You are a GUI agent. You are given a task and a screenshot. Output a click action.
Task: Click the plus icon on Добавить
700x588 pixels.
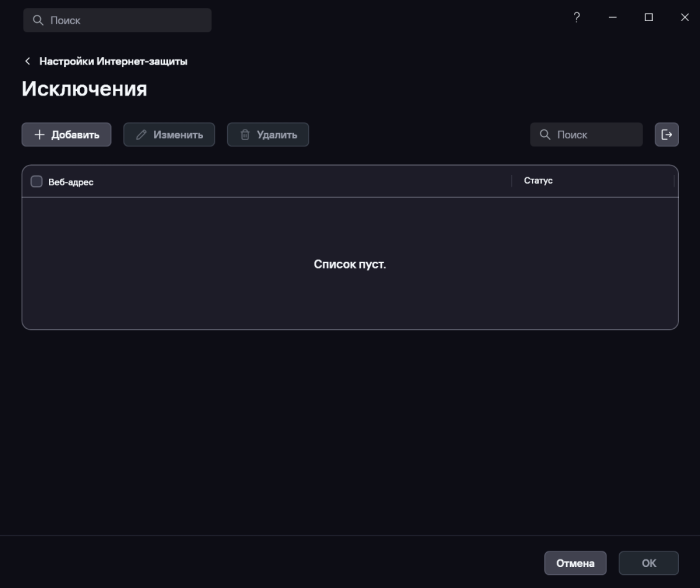click(39, 135)
